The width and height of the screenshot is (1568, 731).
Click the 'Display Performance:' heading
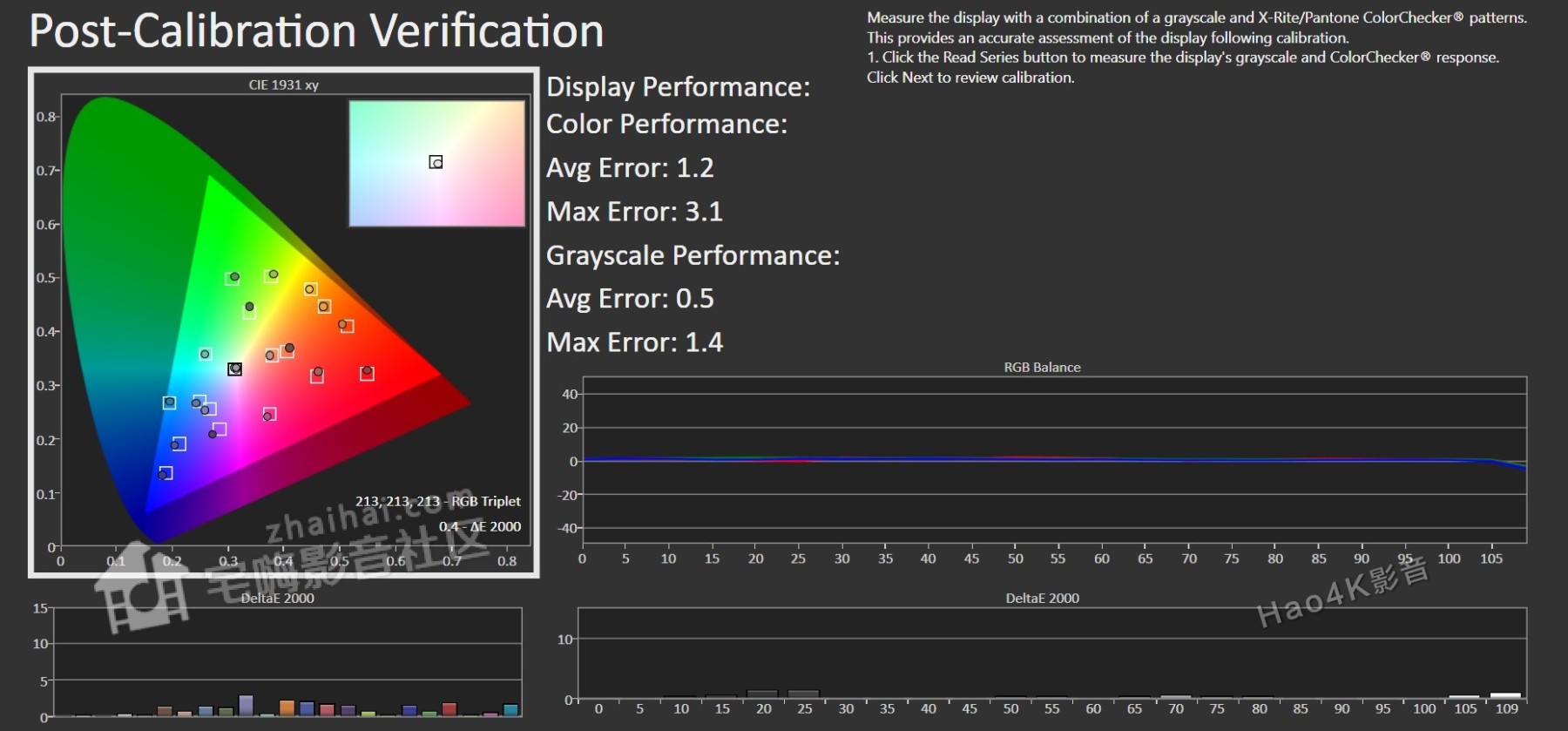(678, 87)
